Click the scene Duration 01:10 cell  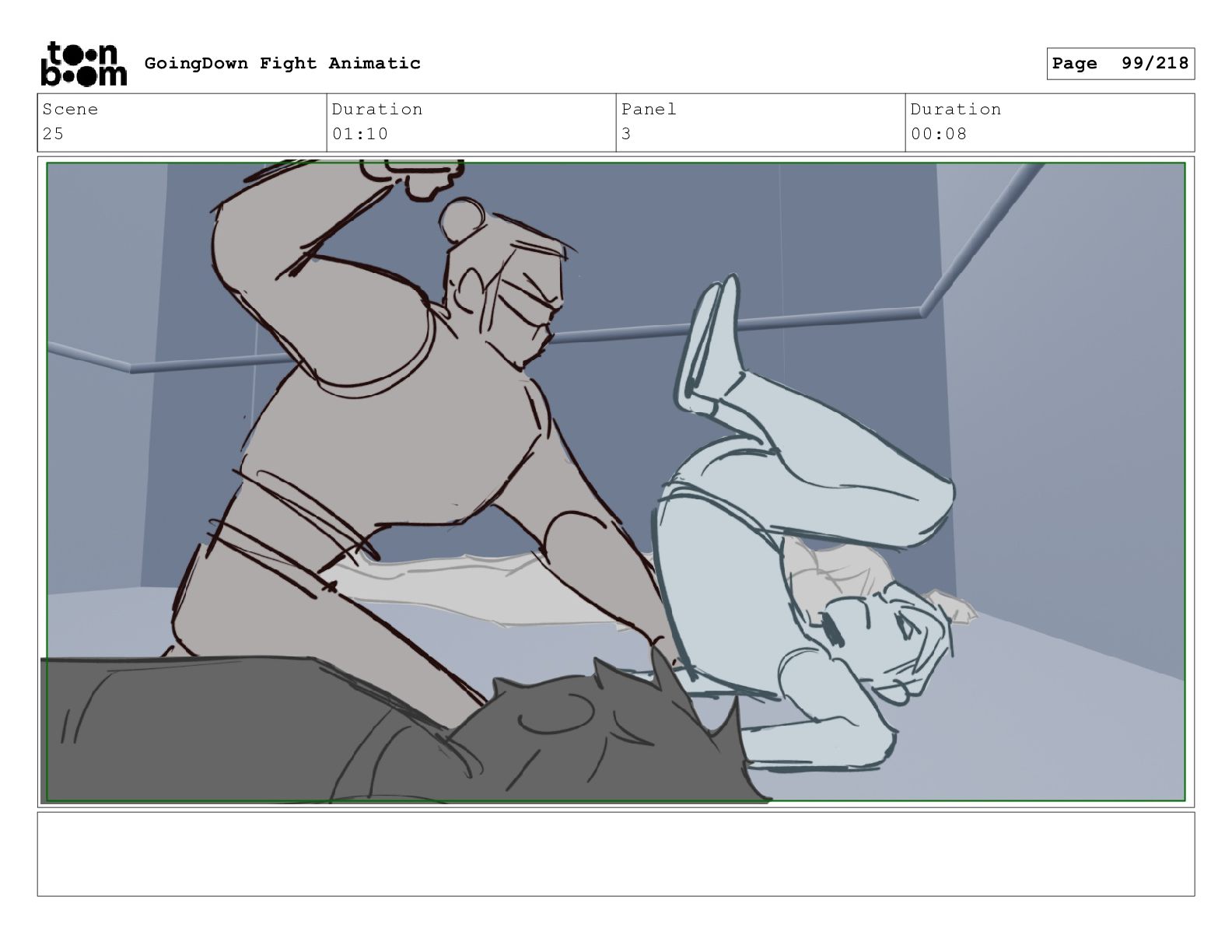471,123
